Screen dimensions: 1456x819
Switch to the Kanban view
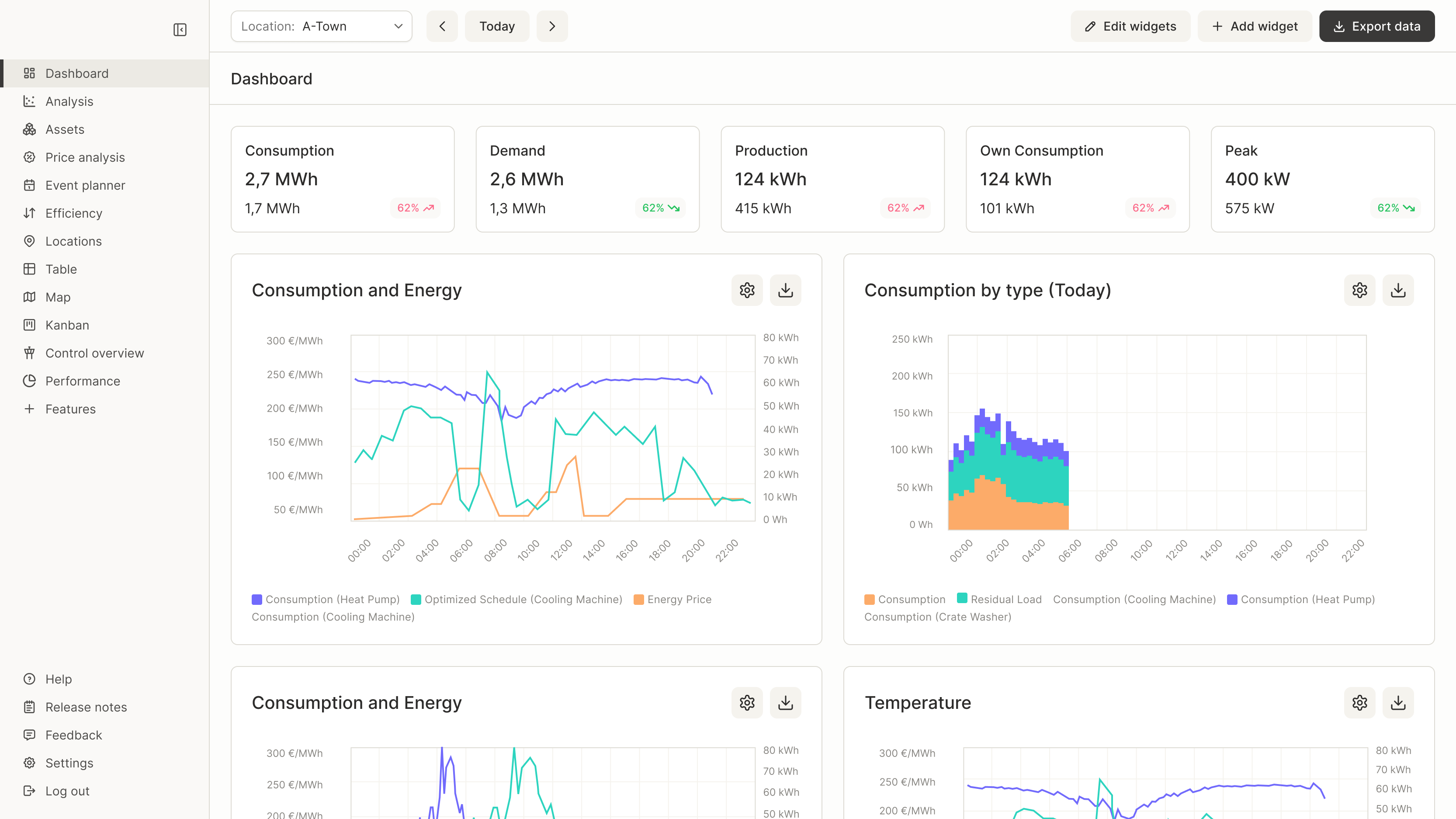(x=67, y=324)
